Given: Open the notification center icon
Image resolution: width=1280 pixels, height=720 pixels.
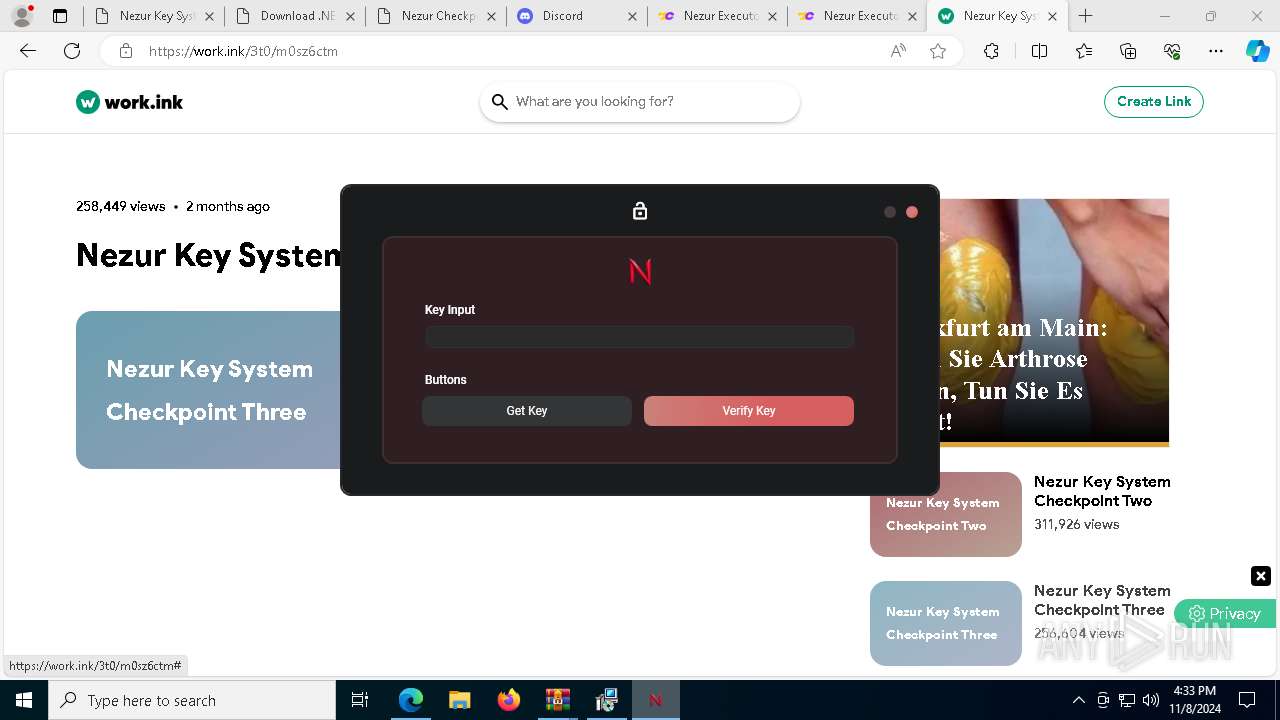Looking at the screenshot, I should coord(1247,700).
